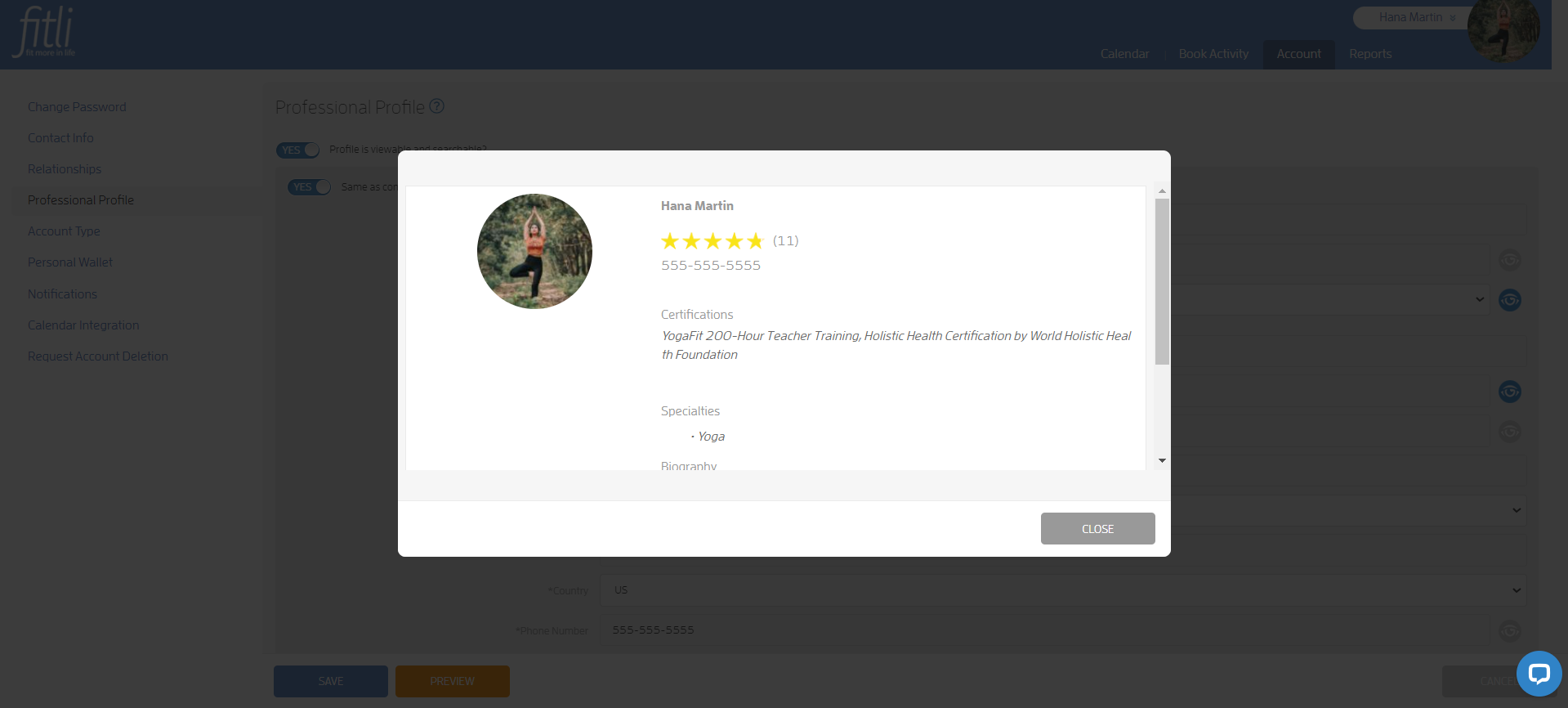Click the Certifications heading
This screenshot has width=1568, height=708.
697,315
